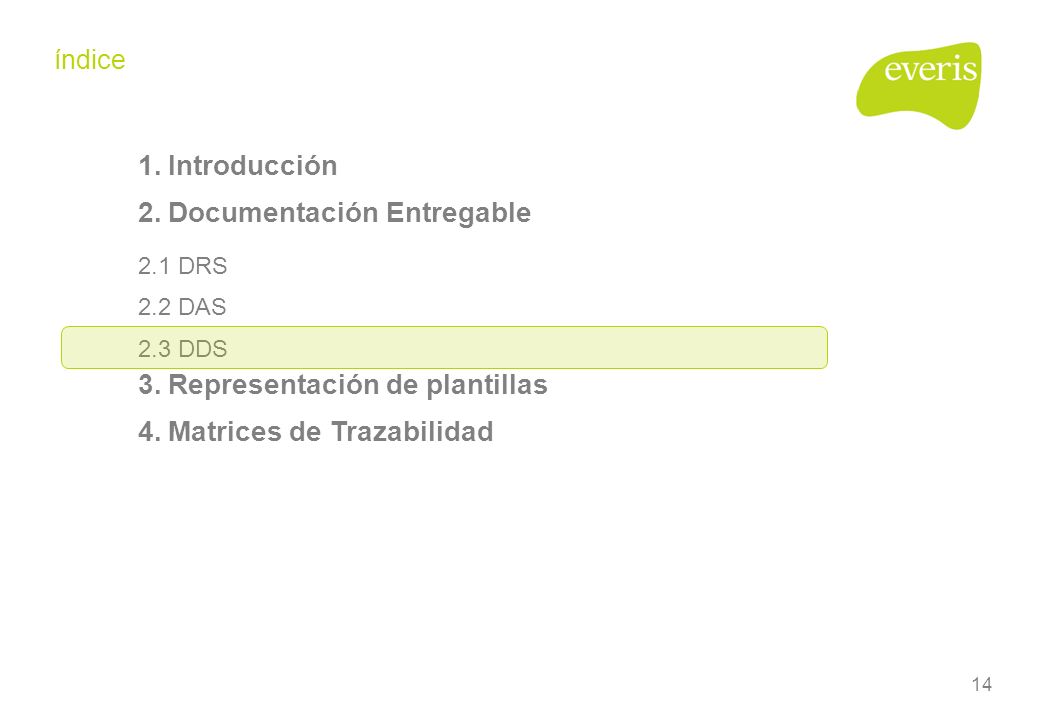The width and height of the screenshot is (1039, 718).
Task: Jump to 4. Matrices de Trazabilidad
Action: (x=315, y=432)
